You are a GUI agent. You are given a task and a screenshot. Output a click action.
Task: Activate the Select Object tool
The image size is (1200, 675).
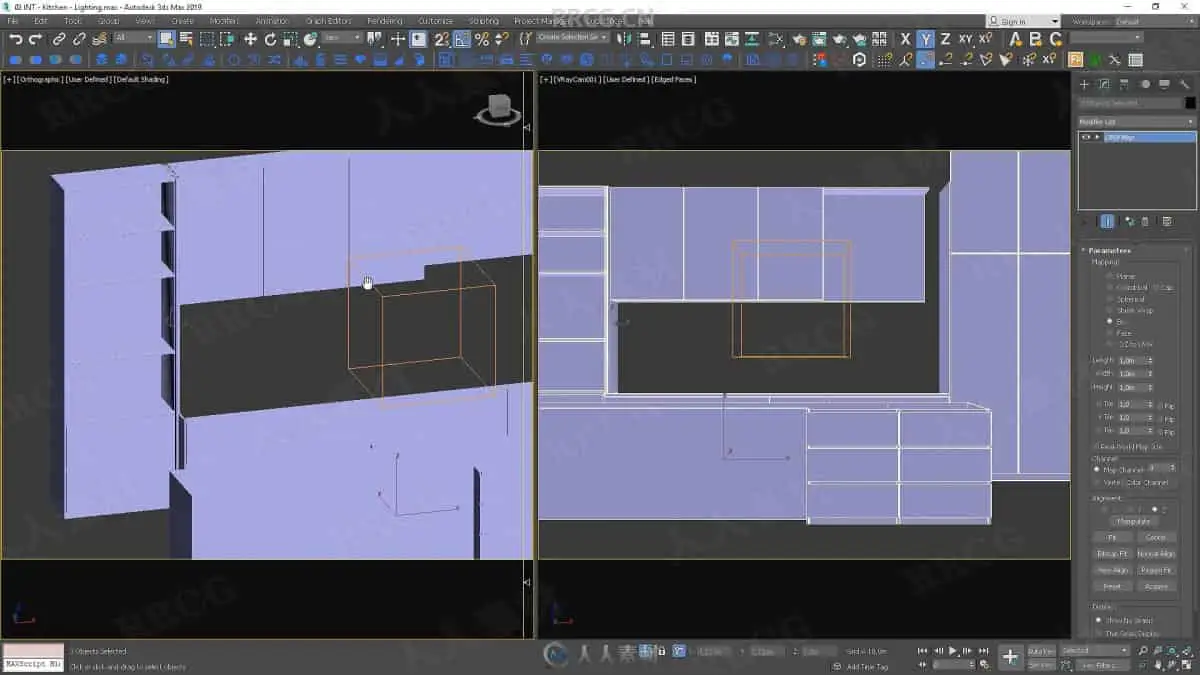[x=166, y=39]
